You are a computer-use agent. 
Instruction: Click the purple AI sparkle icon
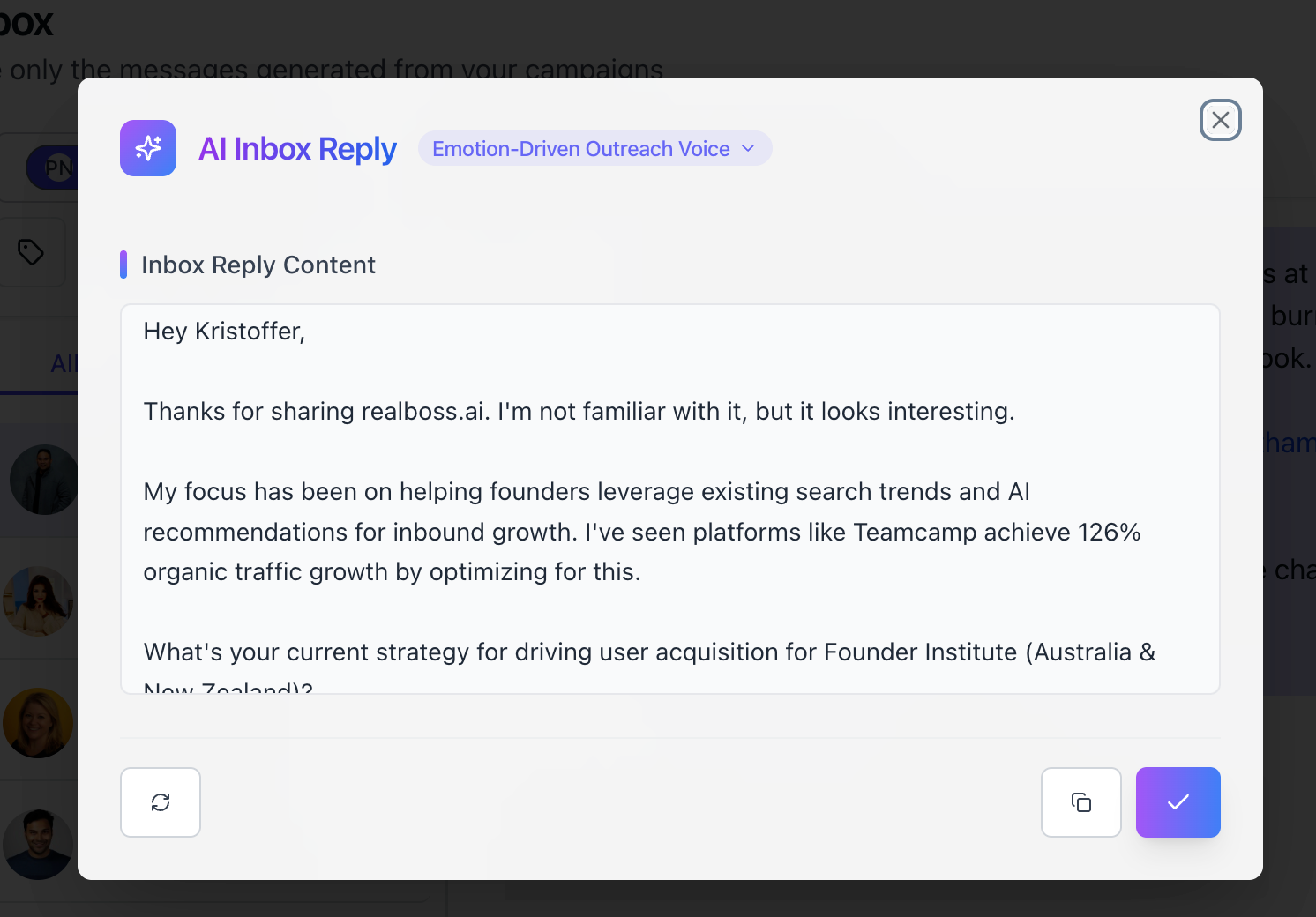[148, 148]
